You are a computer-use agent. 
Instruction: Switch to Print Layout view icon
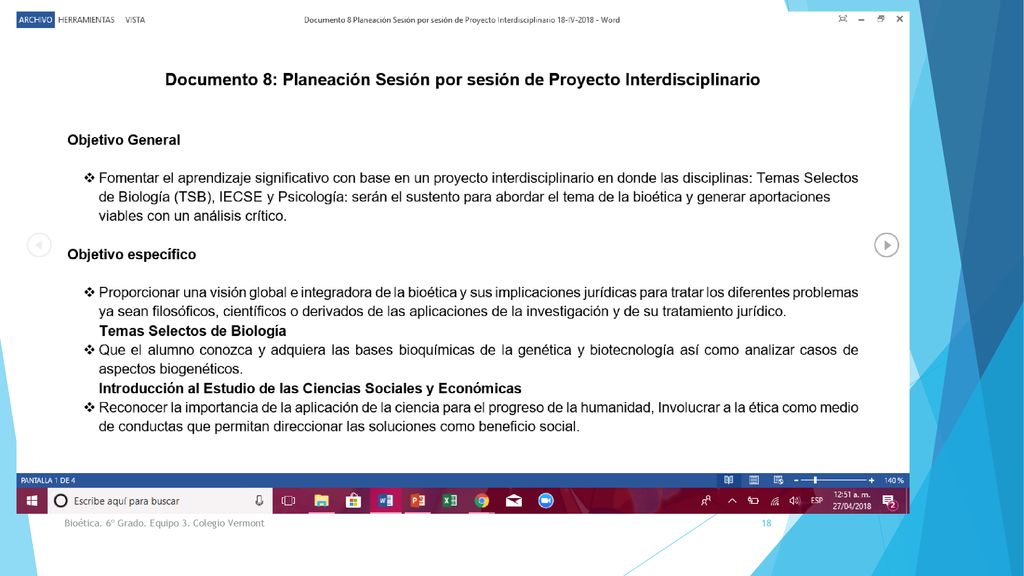pos(754,480)
